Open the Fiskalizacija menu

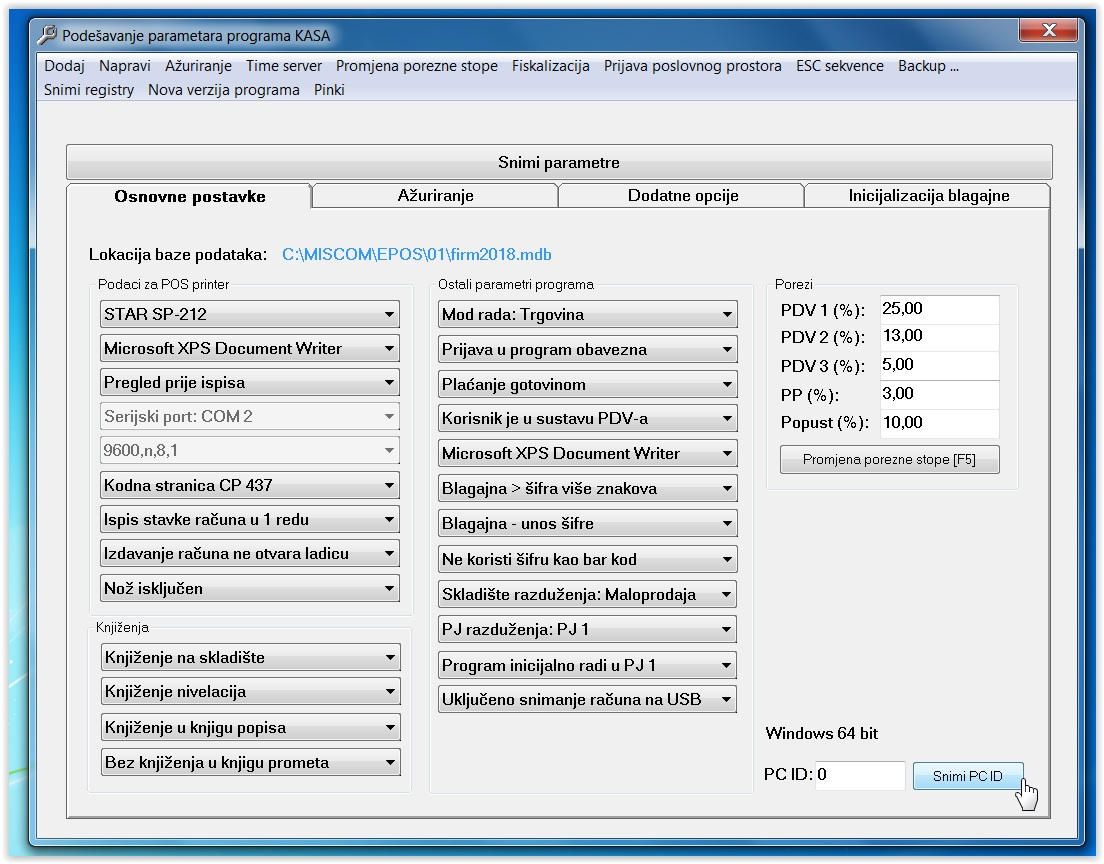(x=550, y=66)
